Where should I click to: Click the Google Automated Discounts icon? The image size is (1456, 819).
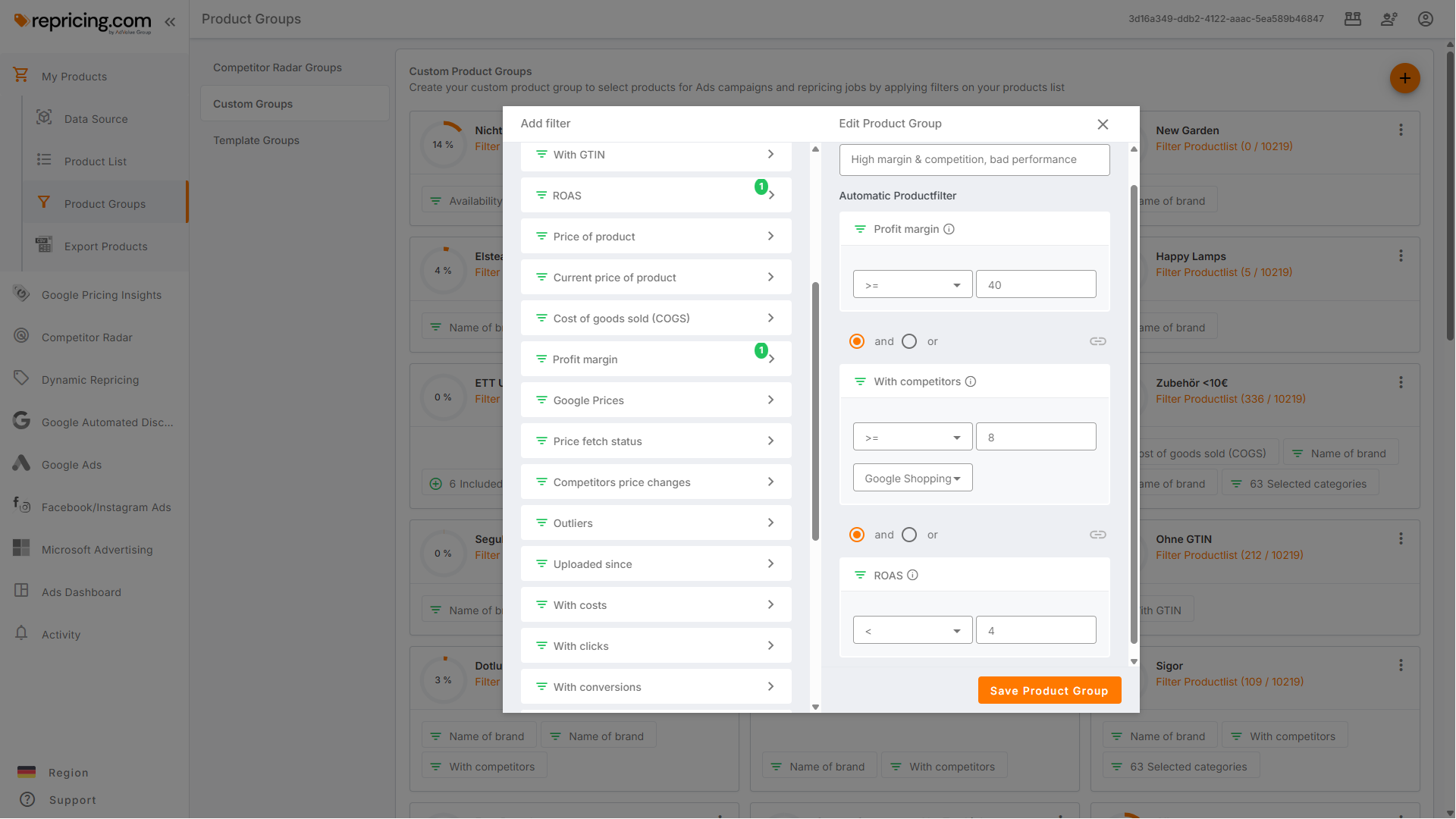21,421
